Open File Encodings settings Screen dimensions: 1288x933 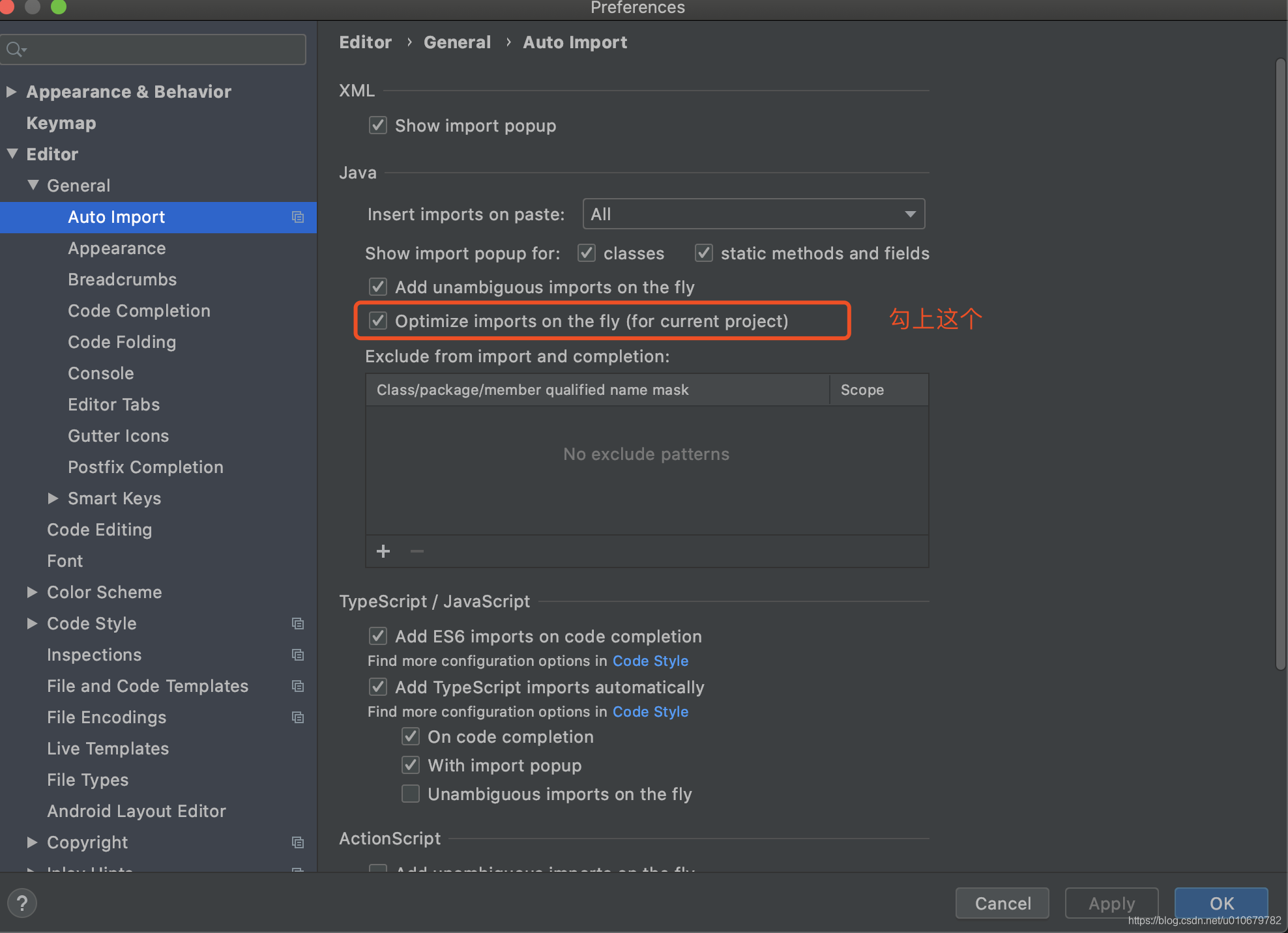click(107, 717)
